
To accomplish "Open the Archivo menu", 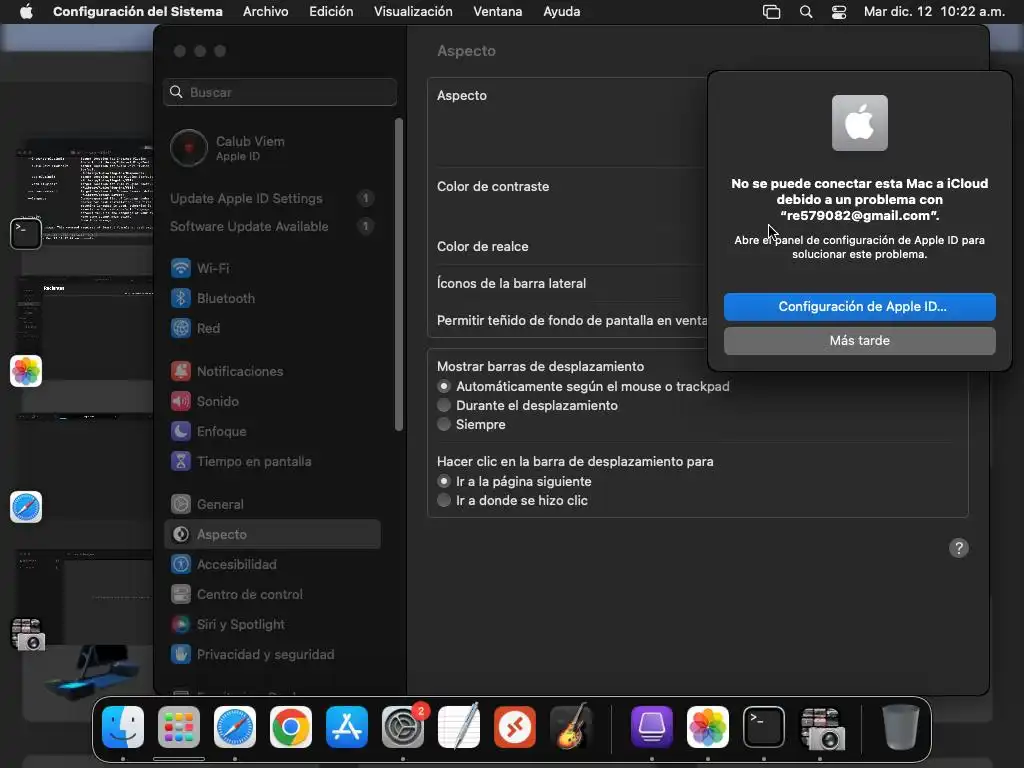I will 265,12.
